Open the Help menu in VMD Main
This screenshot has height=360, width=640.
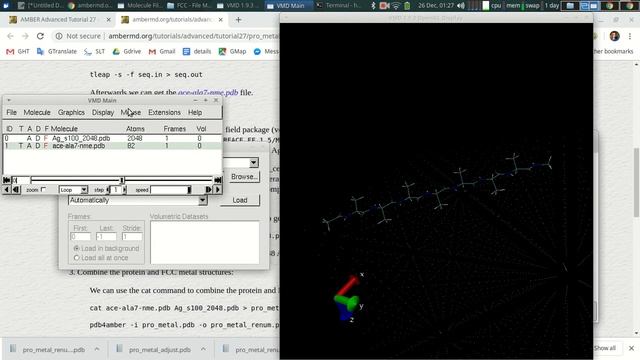pyautogui.click(x=195, y=112)
